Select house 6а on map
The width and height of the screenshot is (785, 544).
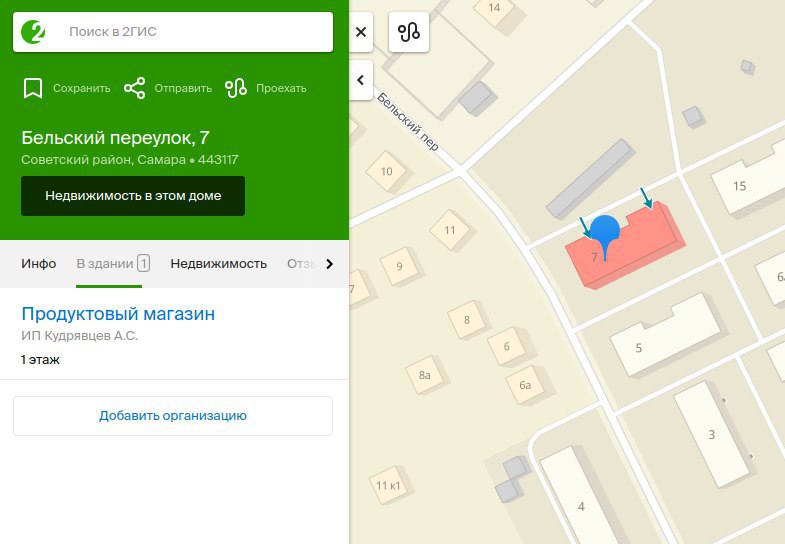coord(525,385)
